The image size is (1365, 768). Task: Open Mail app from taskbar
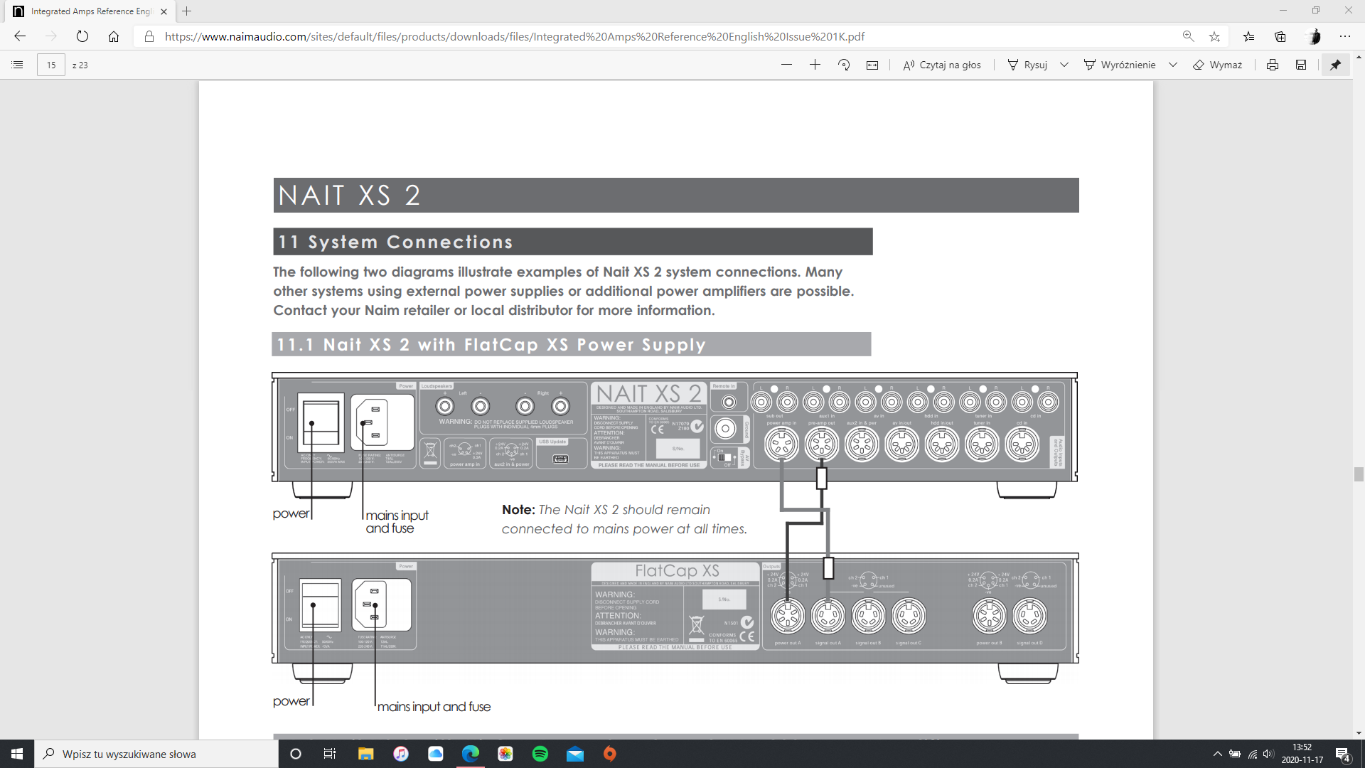pyautogui.click(x=575, y=753)
